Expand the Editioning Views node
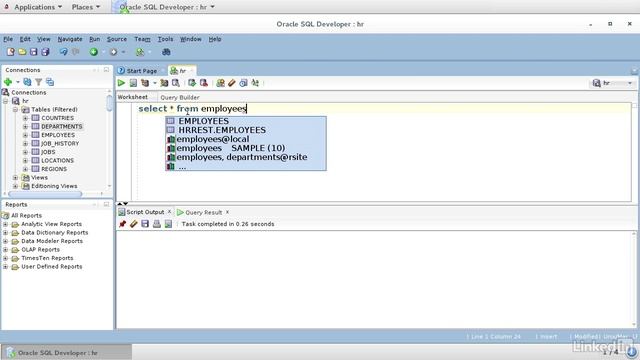 pyautogui.click(x=16, y=186)
